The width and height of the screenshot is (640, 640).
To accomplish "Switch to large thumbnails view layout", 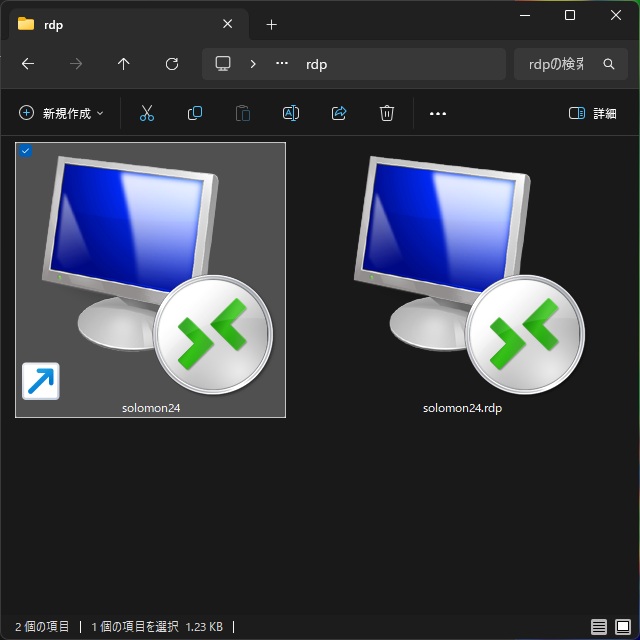I will pyautogui.click(x=621, y=627).
